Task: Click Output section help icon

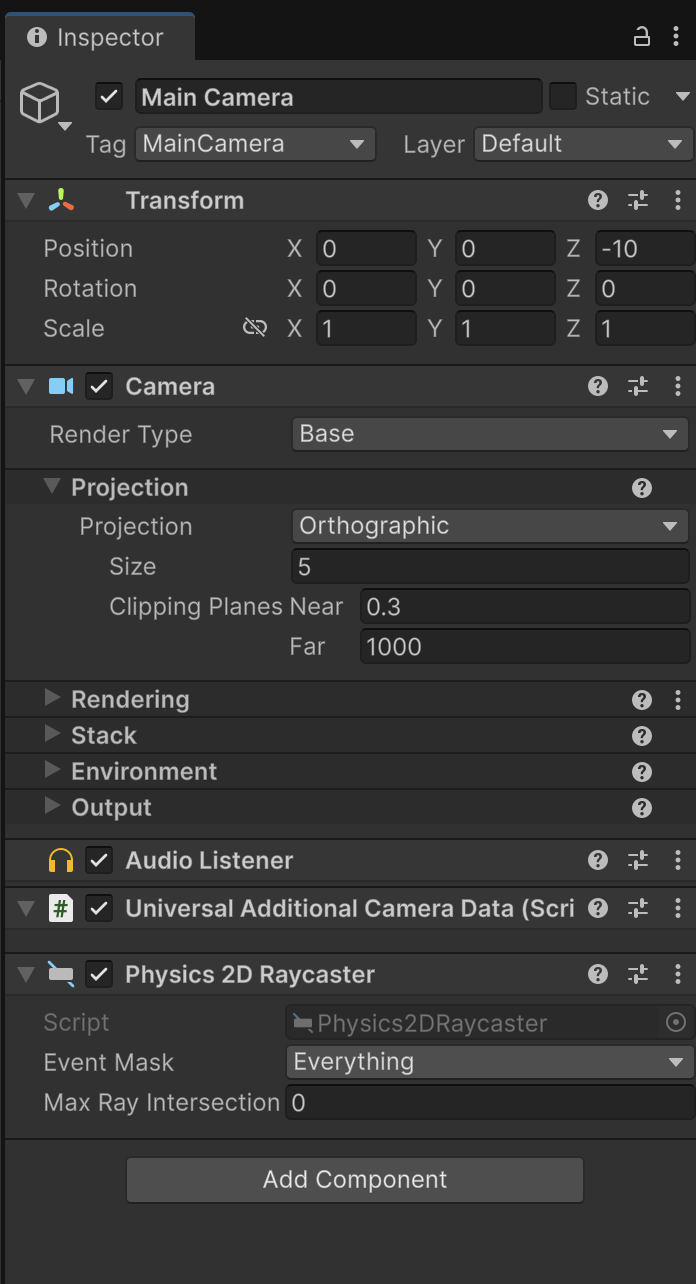Action: [642, 808]
